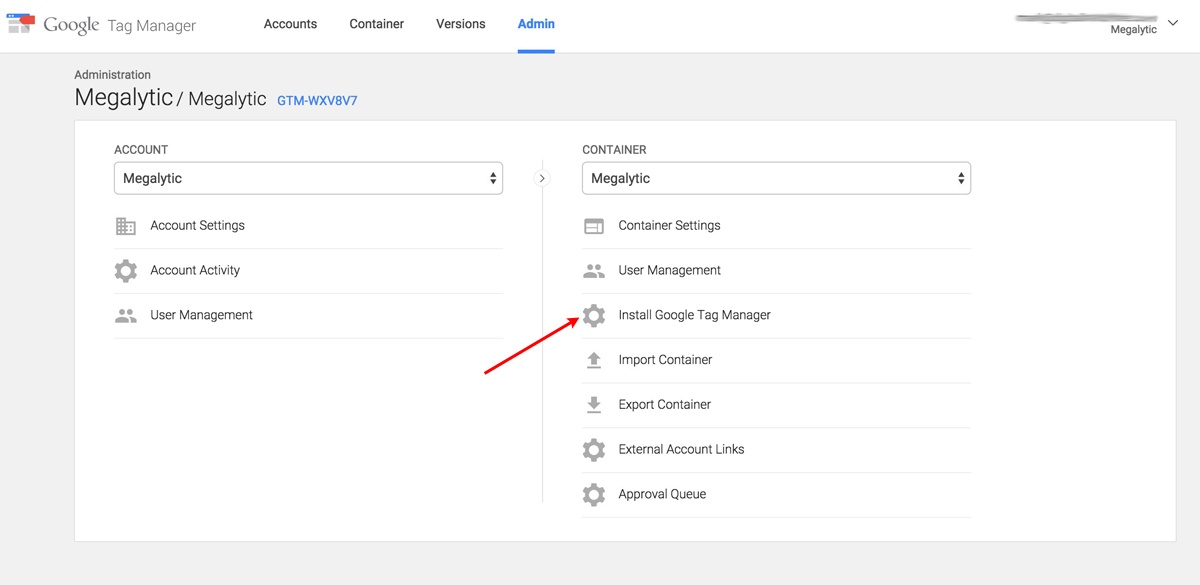Click the Import Container upload icon
The width and height of the screenshot is (1200, 585).
[594, 360]
